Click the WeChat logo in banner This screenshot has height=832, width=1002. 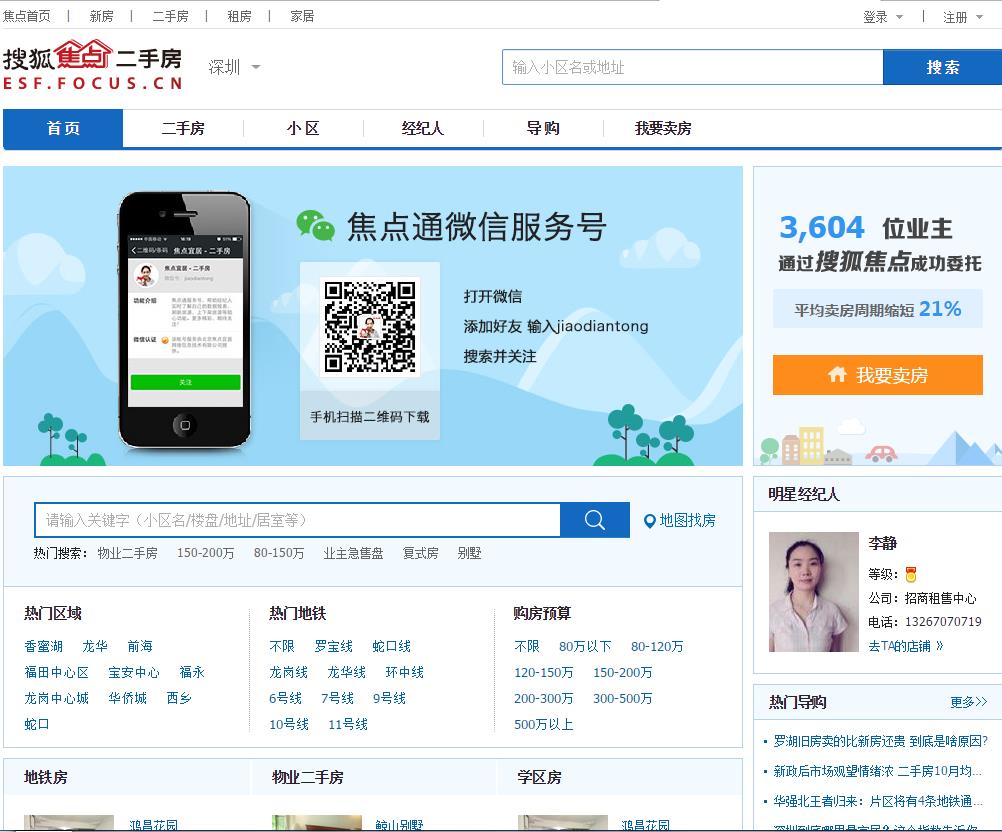pyautogui.click(x=316, y=226)
